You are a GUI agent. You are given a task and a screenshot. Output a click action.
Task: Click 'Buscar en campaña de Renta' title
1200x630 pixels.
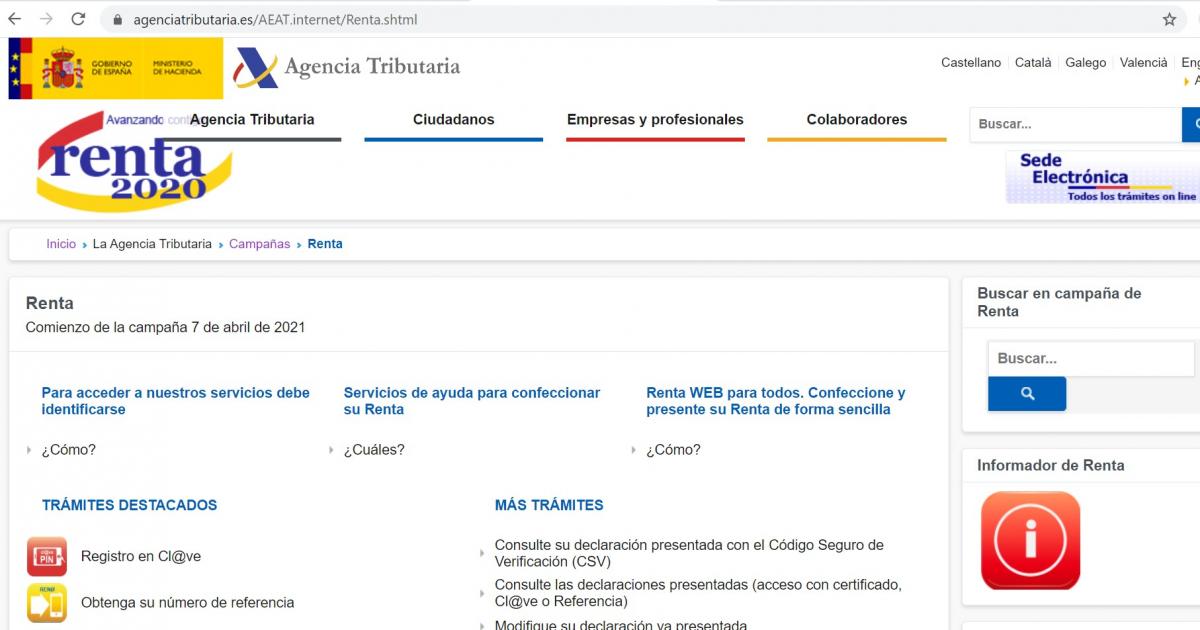[x=1059, y=302]
